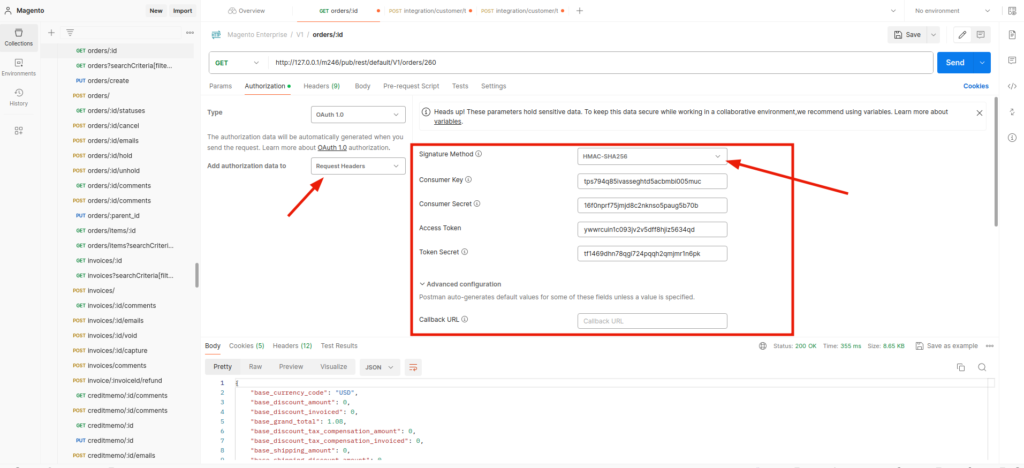Switch to the Pre-request Script tab
The width and height of the screenshot is (1024, 468).
(x=411, y=86)
